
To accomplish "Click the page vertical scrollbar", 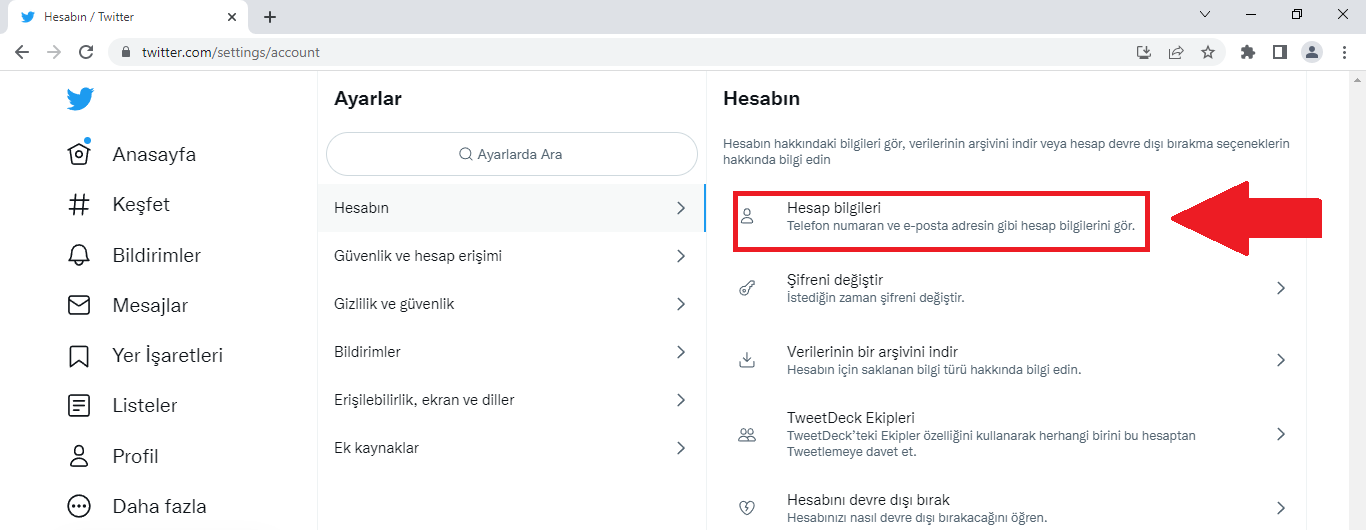I will click(1357, 300).
